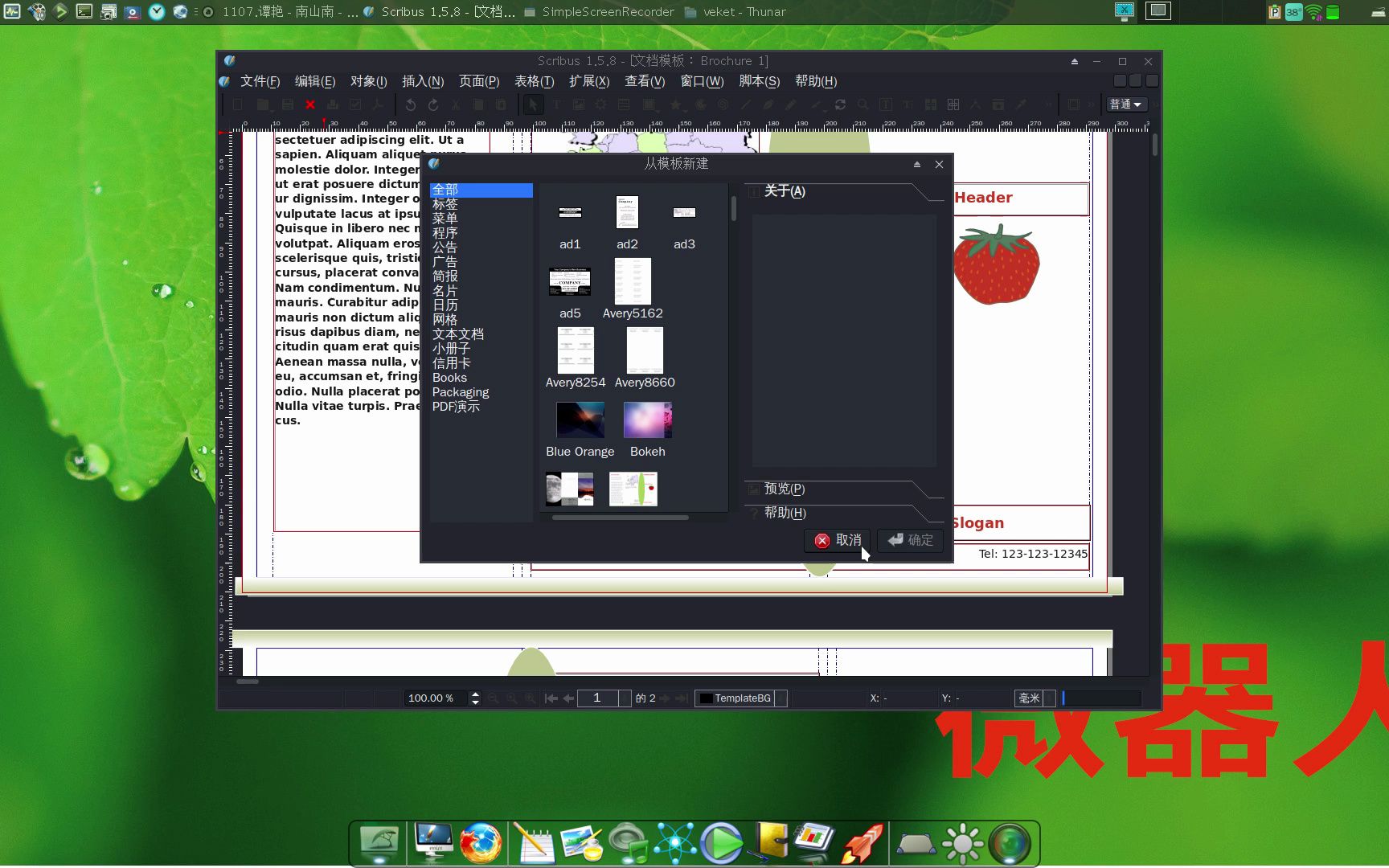Screen dimensions: 1389x868
Task: Select the 名片 category
Action: pyautogui.click(x=481, y=291)
